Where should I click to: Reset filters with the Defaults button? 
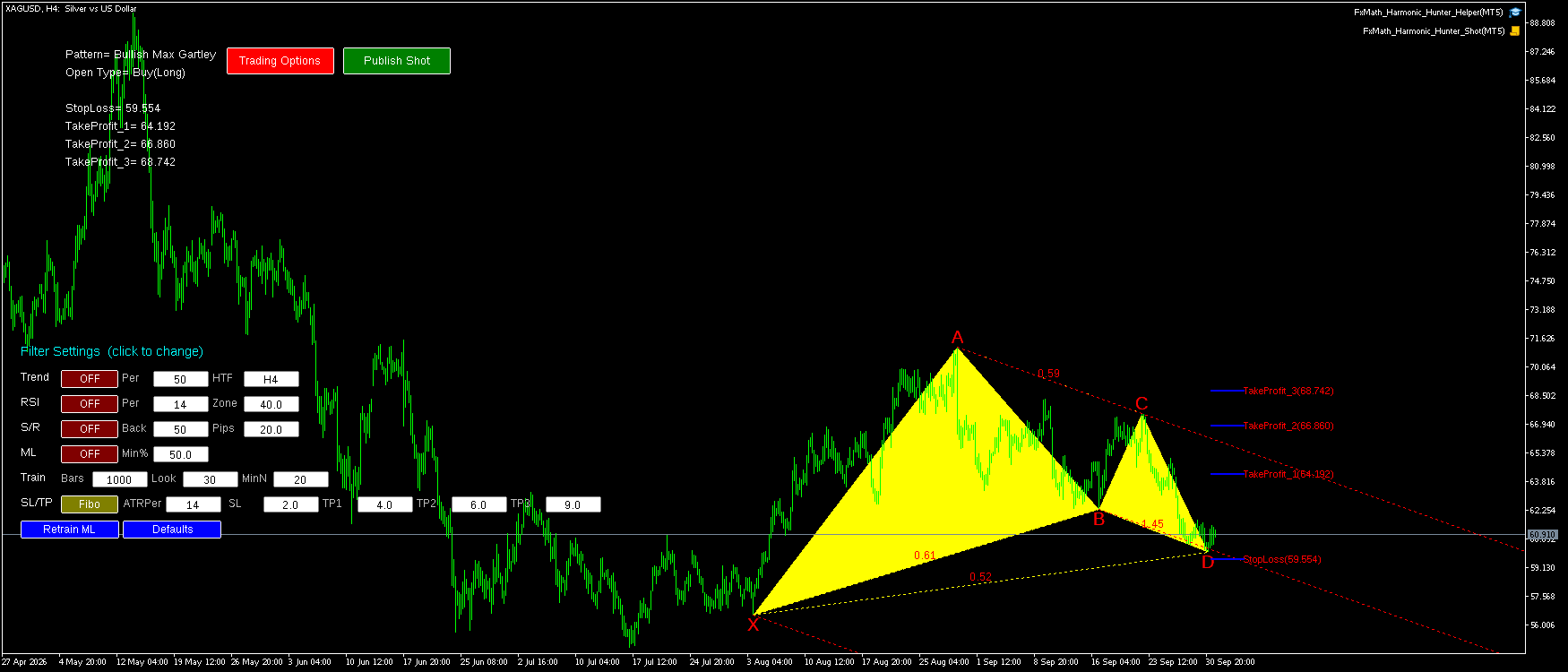click(x=172, y=530)
